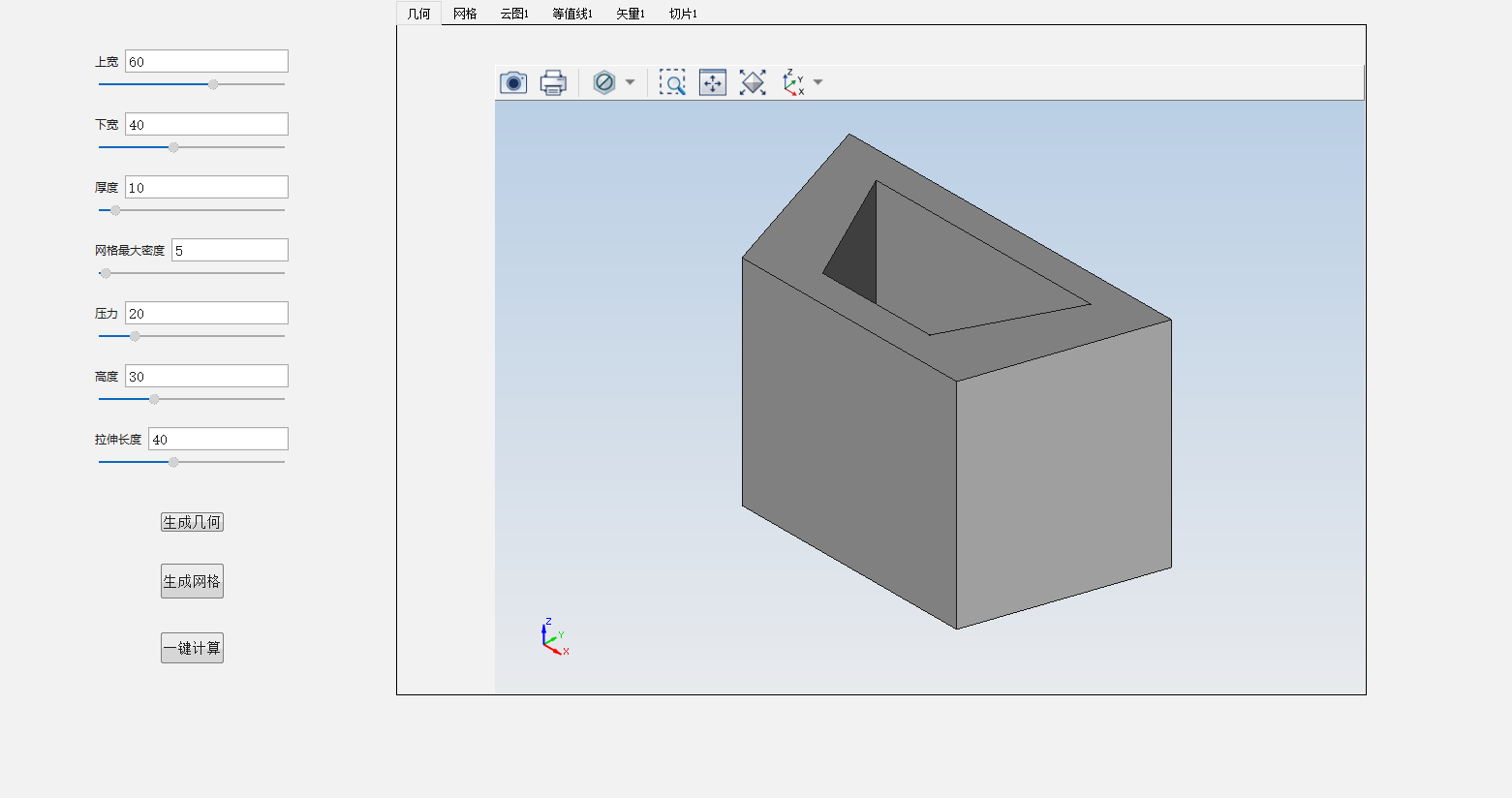Click the 生成几何 button

pos(192,522)
